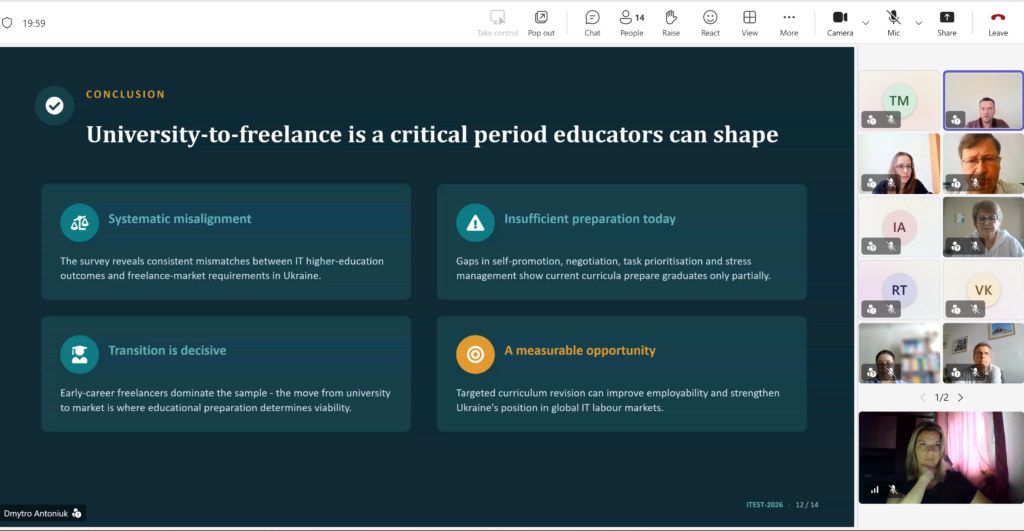Select IA participant tile
This screenshot has width=1024, height=531.
coord(899,227)
